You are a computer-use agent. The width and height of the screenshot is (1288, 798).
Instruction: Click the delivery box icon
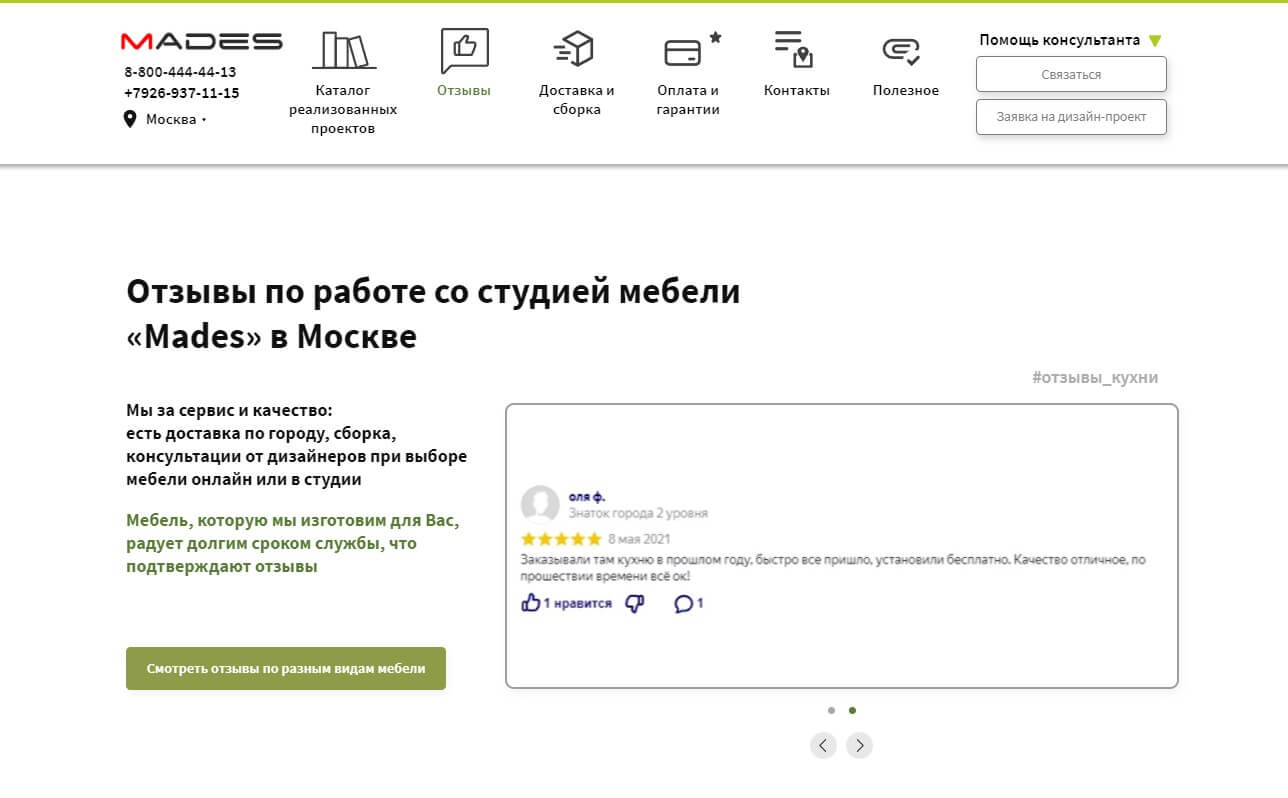574,48
